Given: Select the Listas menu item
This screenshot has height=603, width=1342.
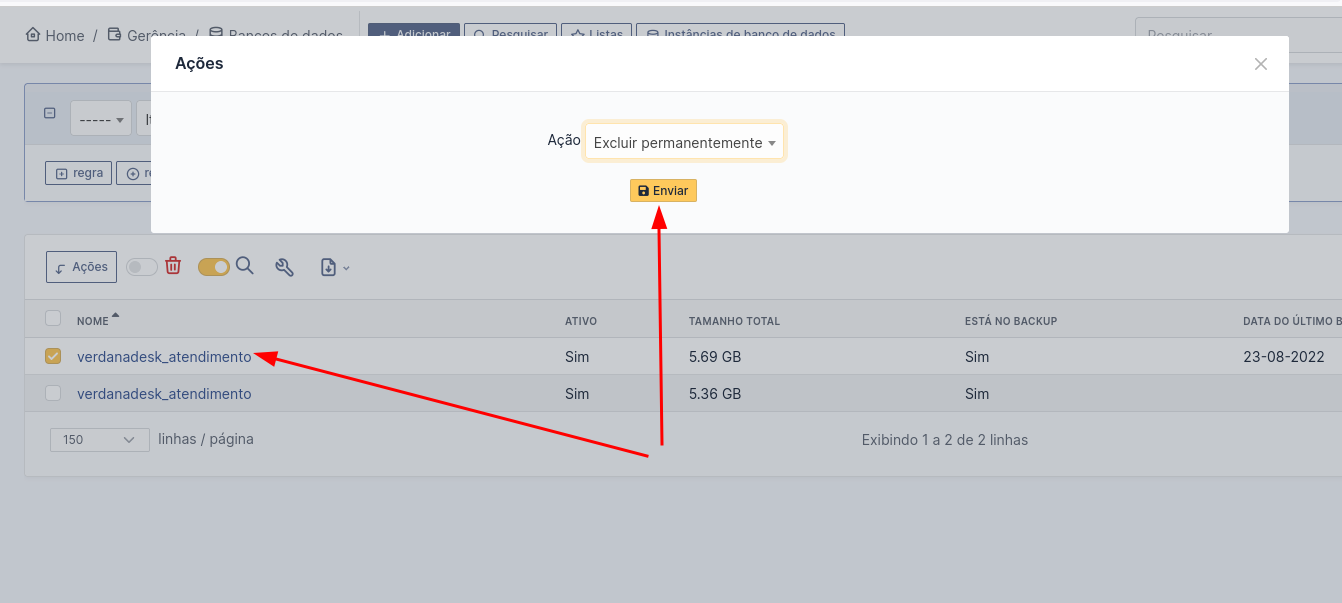Looking at the screenshot, I should 596,33.
